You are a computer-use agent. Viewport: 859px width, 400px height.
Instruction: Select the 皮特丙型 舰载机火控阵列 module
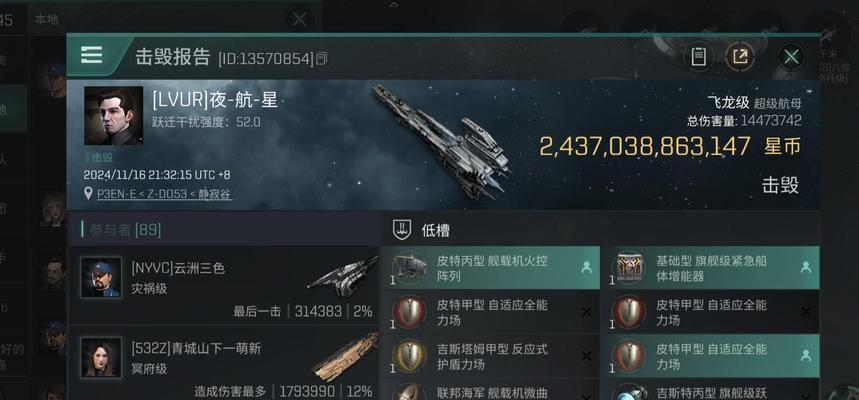(490, 268)
